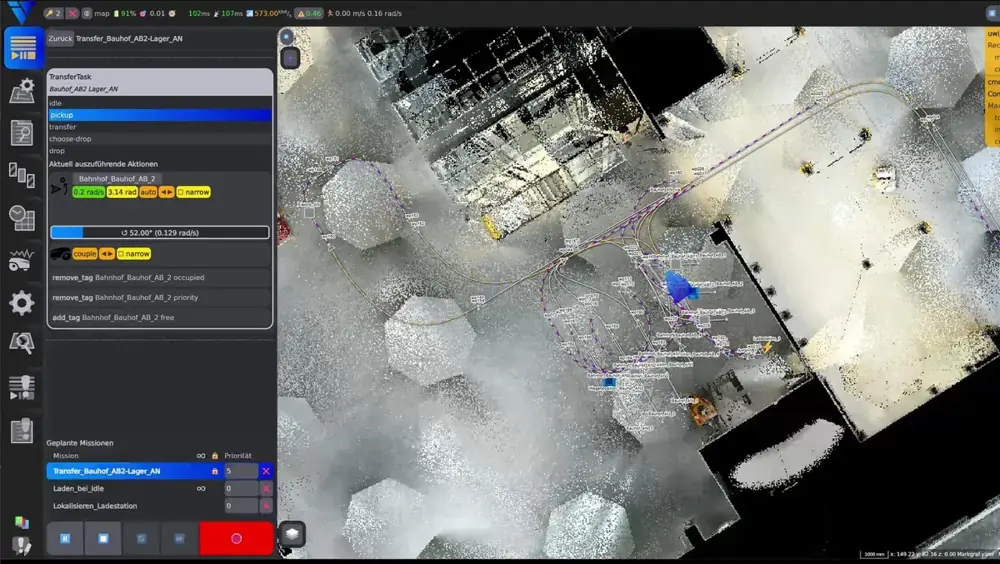The image size is (1000, 564).
Task: Click the priority field of Laden_bei_Idle
Action: click(x=240, y=488)
